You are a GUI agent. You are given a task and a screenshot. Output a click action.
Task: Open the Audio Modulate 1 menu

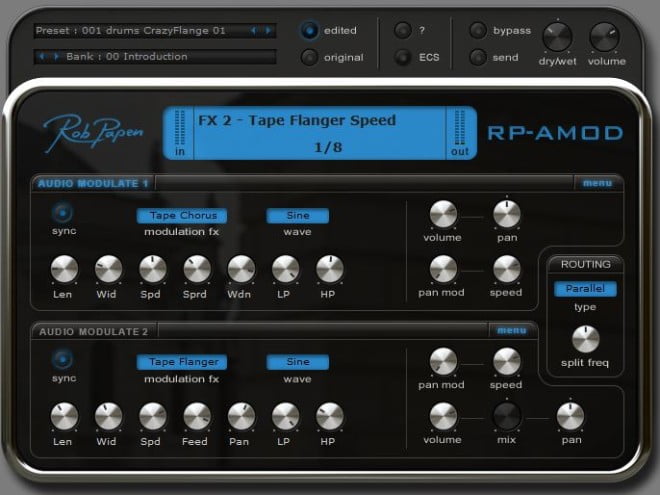click(x=598, y=183)
